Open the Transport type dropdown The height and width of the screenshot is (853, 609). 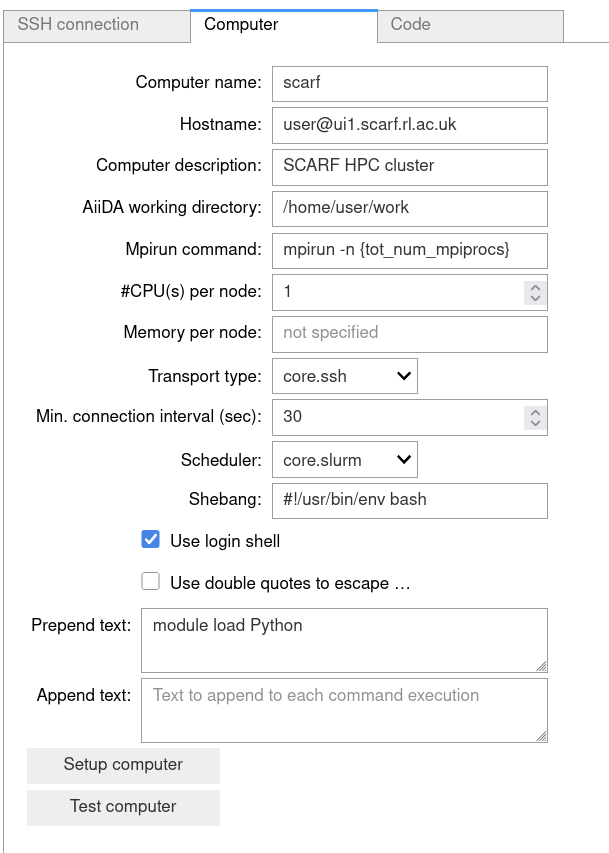pyautogui.click(x=344, y=376)
